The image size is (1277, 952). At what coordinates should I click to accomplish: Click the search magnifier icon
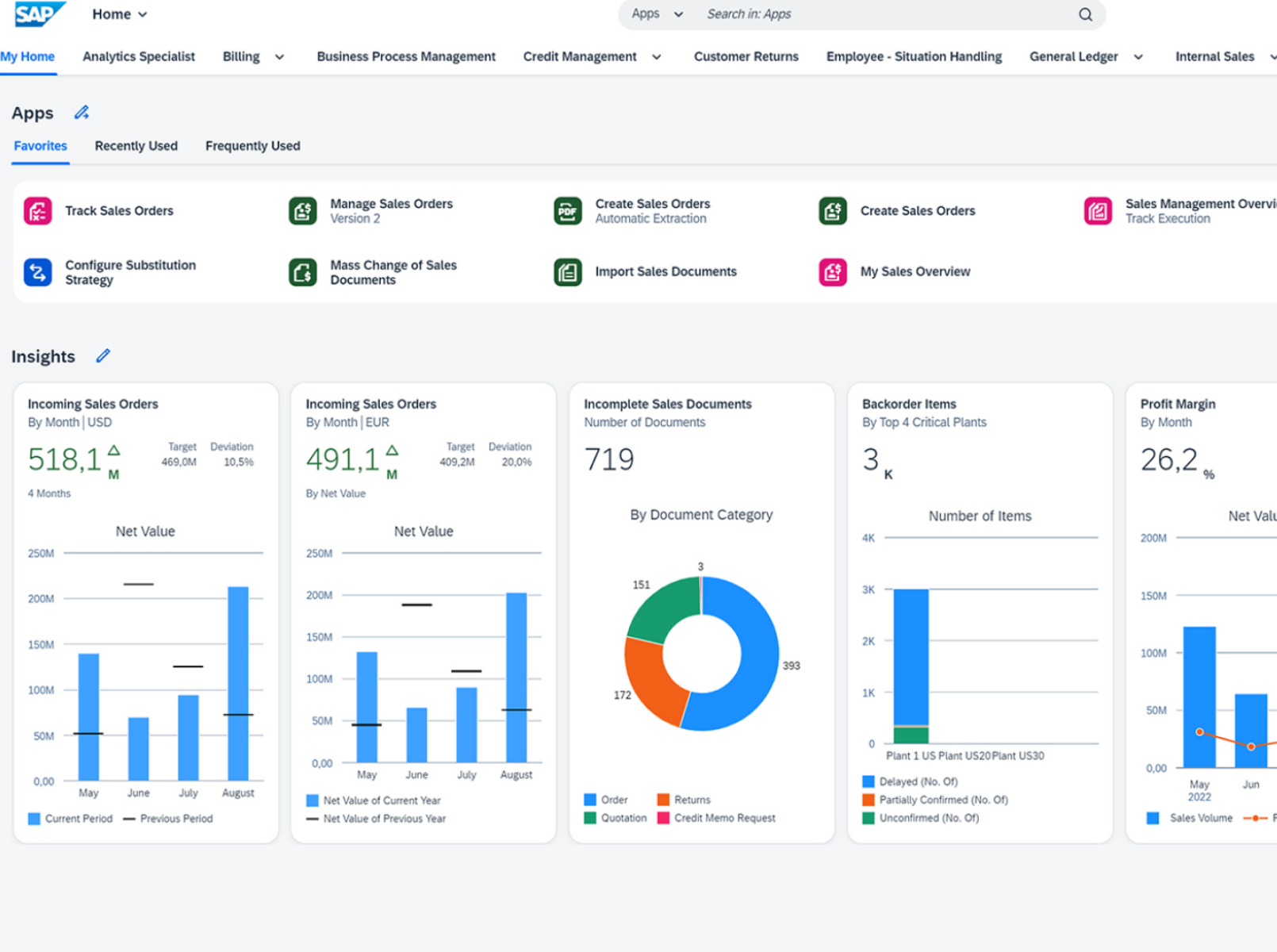(x=1085, y=14)
